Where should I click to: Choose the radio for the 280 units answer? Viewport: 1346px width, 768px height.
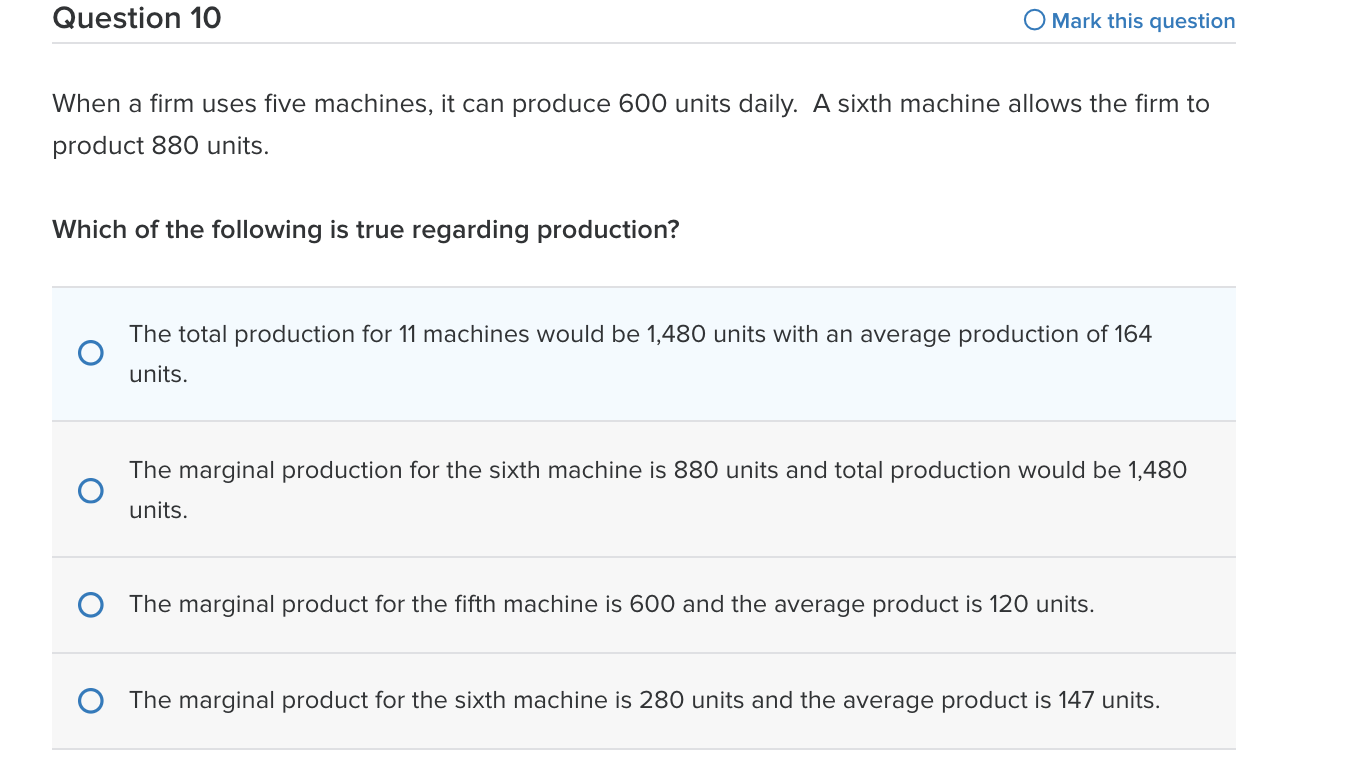point(91,701)
